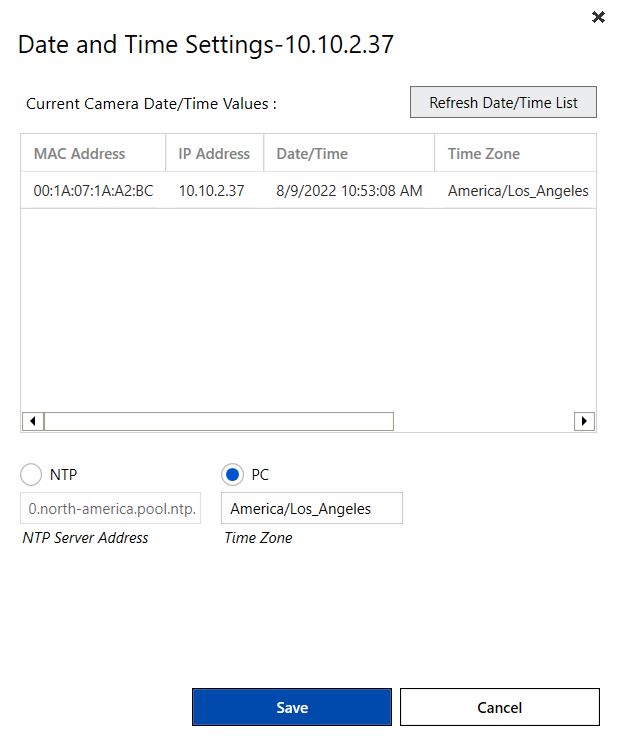Save the date and time settings
Viewport: 619px width, 745px height.
pos(292,707)
